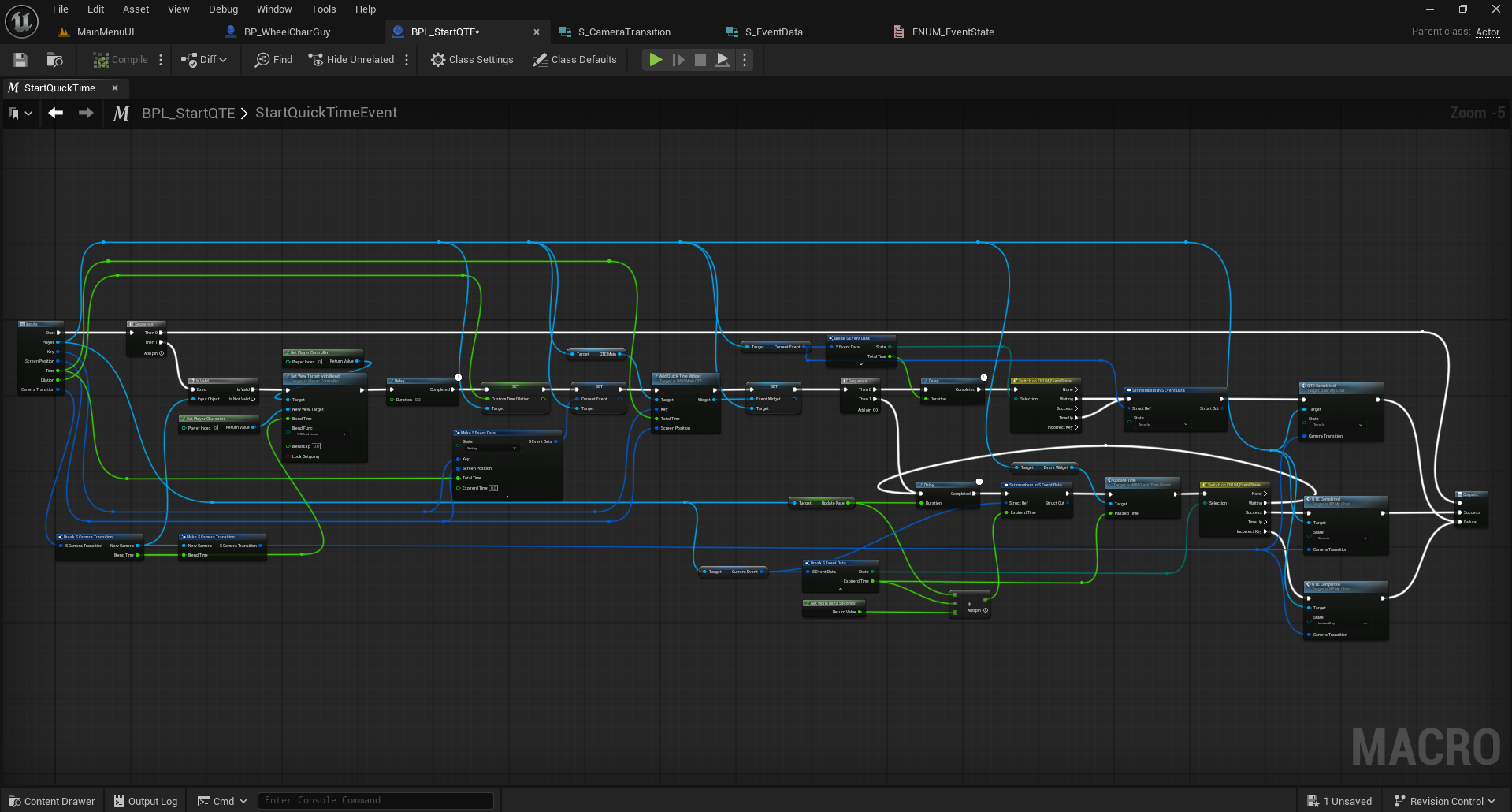
Task: Navigate back in graph history
Action: tap(56, 113)
